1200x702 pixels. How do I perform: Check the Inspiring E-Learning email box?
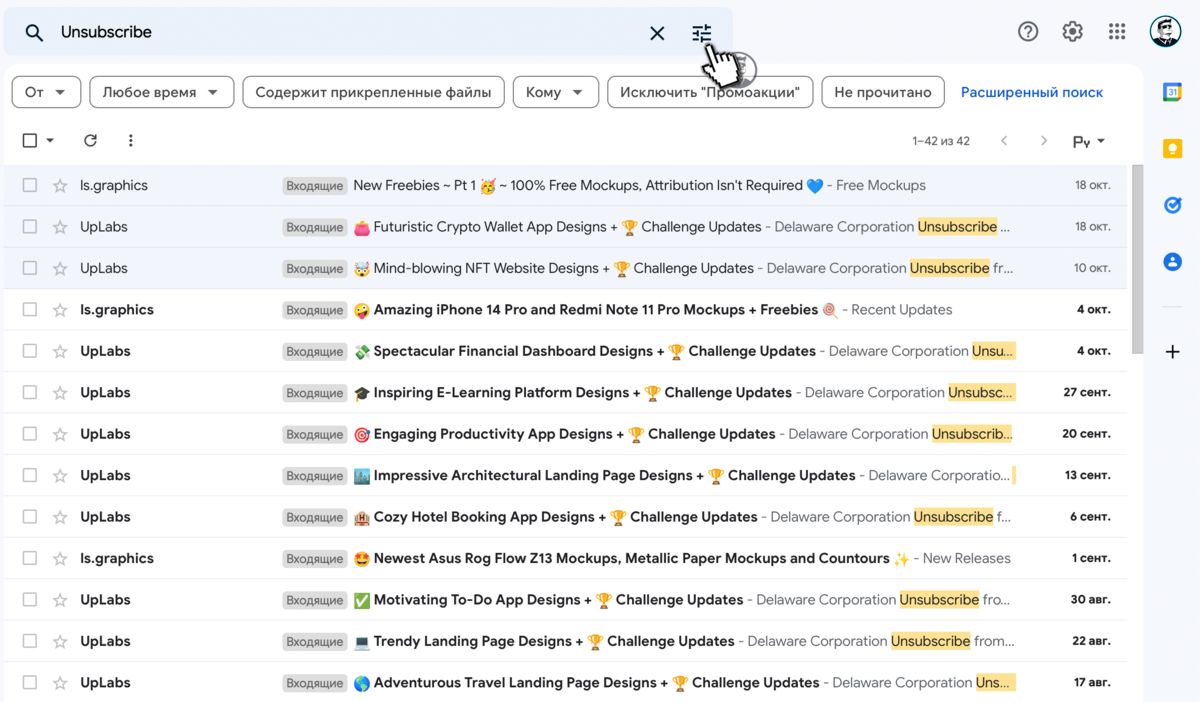click(x=30, y=393)
